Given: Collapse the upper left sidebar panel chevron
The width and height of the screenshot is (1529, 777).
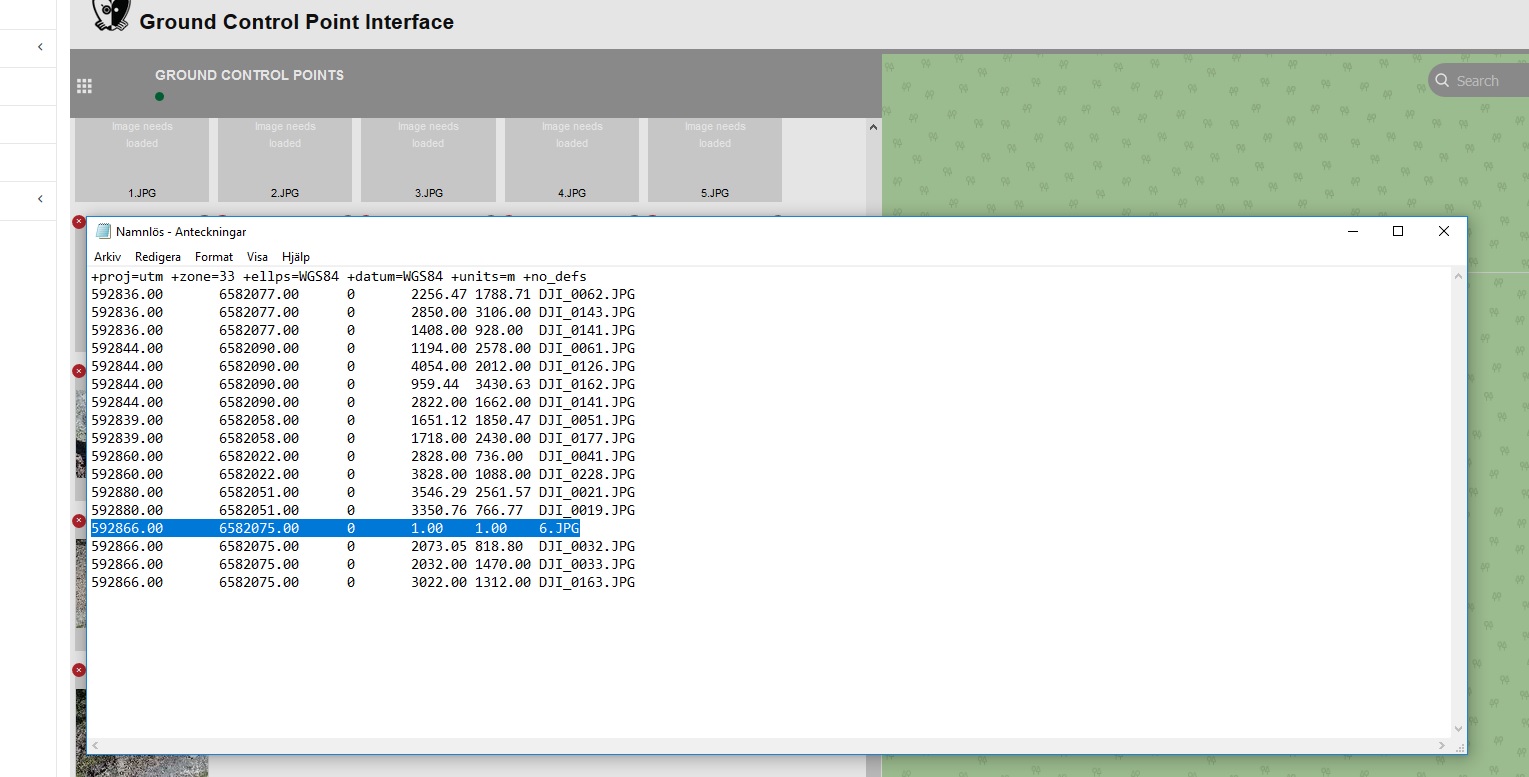Looking at the screenshot, I should click(40, 47).
